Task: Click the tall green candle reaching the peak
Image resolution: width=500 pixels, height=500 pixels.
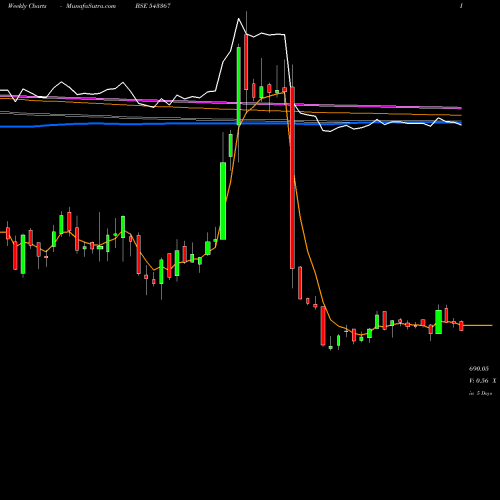Action: coord(239,86)
